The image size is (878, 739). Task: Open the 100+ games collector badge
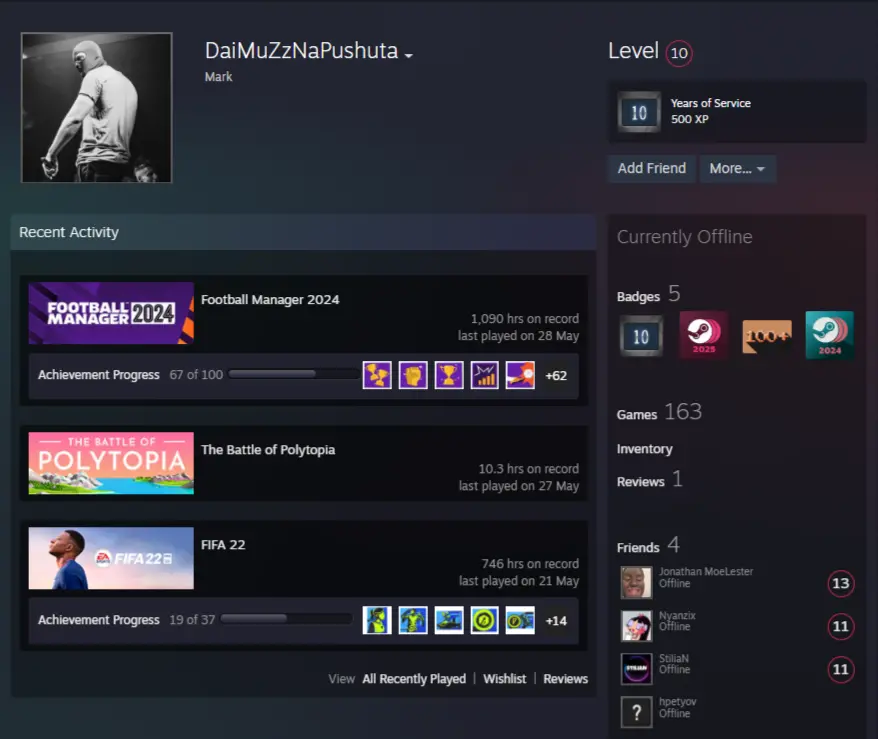pos(767,336)
